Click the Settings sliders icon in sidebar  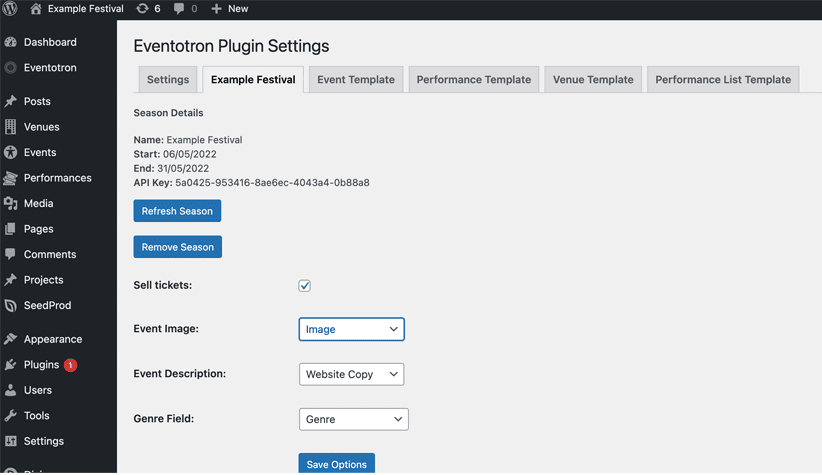[x=10, y=441]
